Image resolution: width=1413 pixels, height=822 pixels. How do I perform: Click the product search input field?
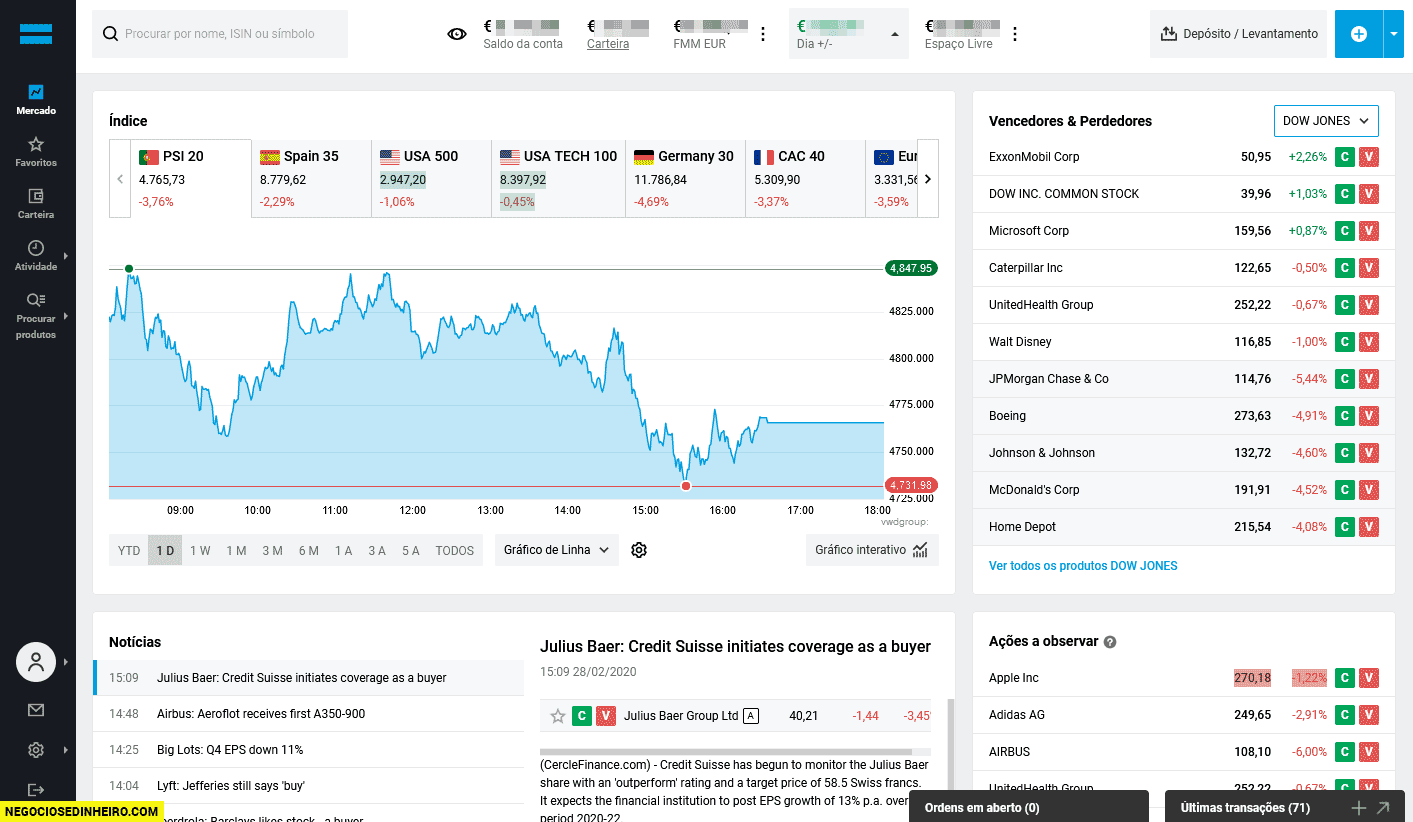pyautogui.click(x=220, y=34)
